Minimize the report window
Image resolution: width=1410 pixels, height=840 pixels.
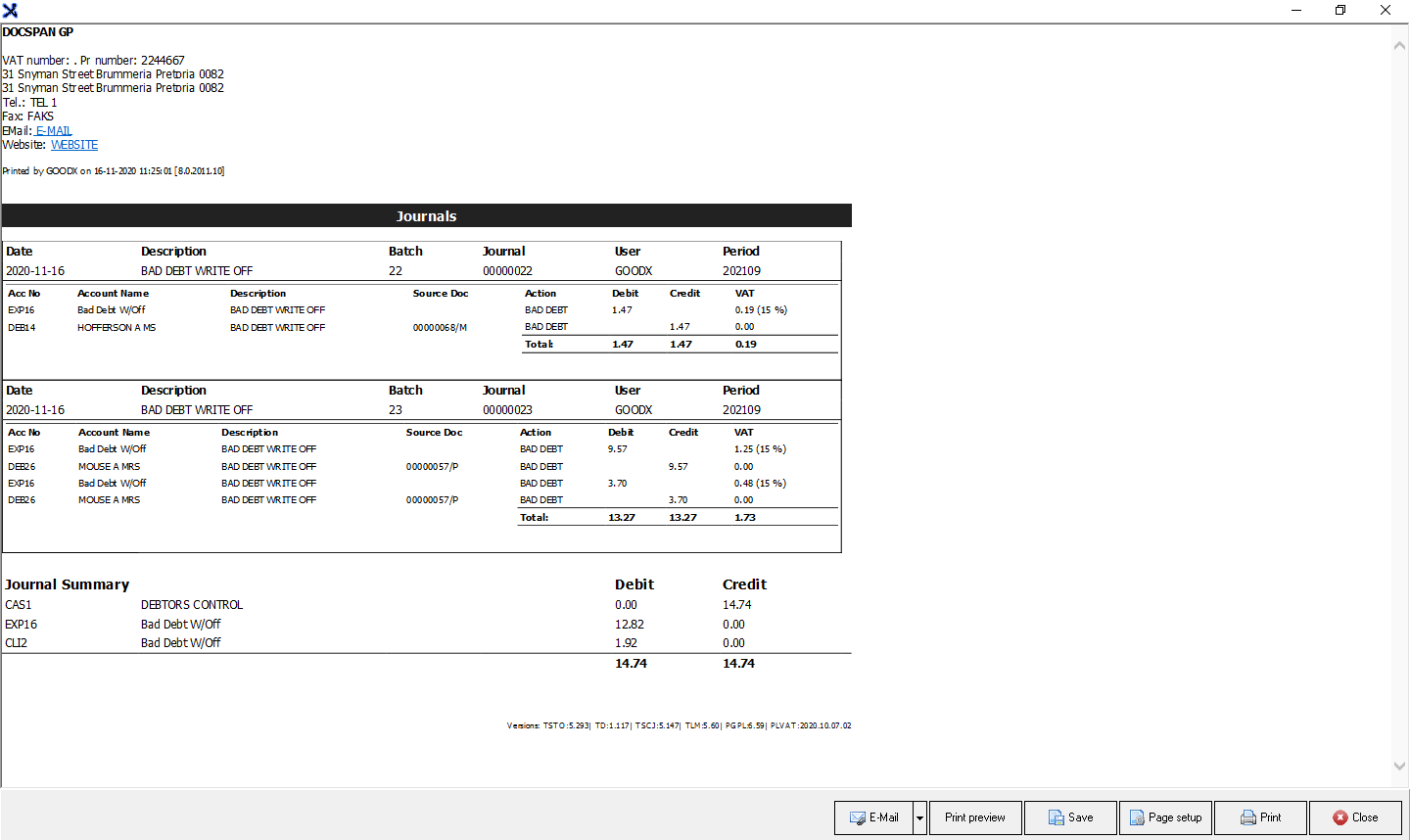pos(1295,10)
